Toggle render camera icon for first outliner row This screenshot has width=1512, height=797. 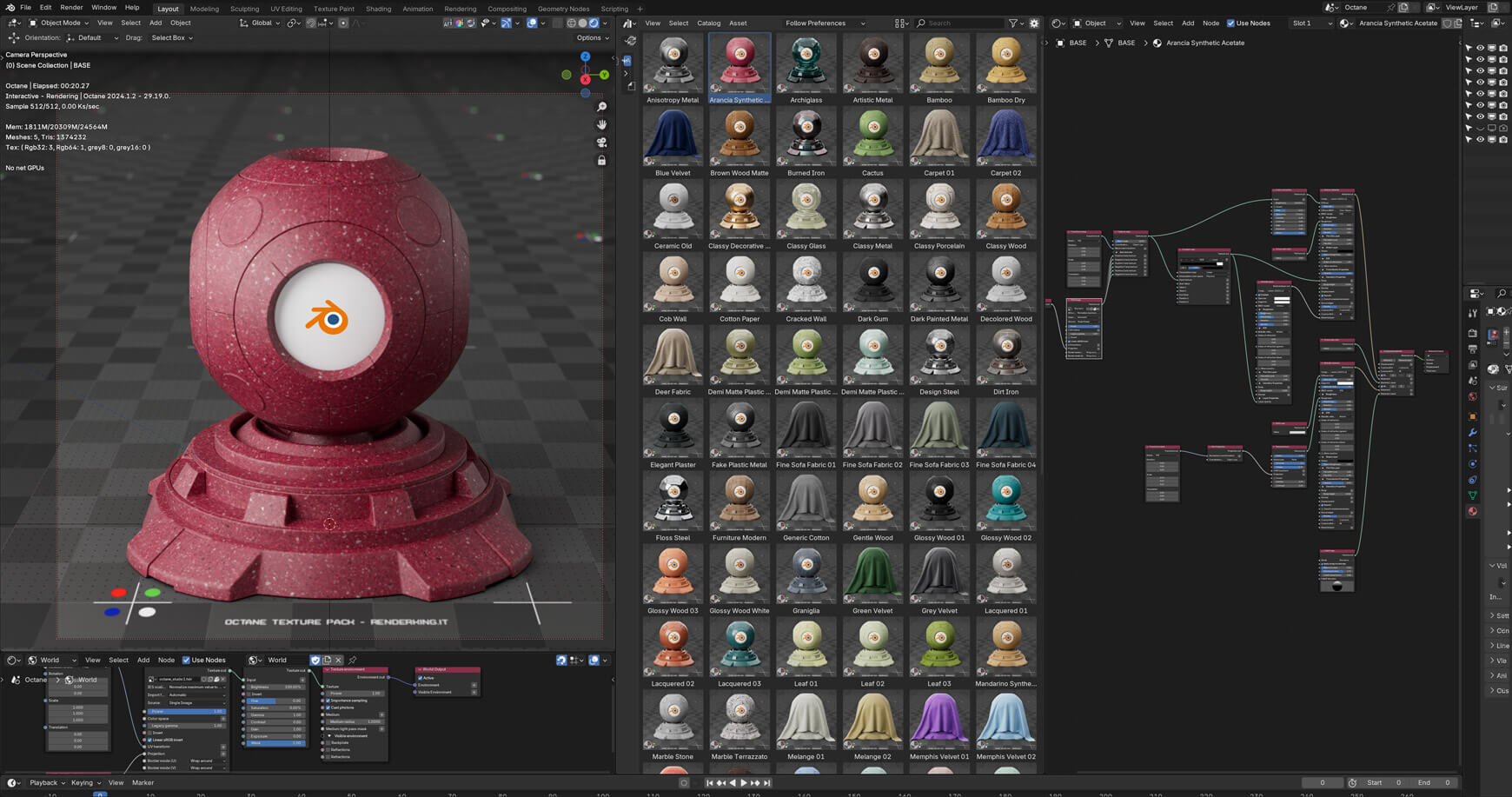[x=1503, y=48]
